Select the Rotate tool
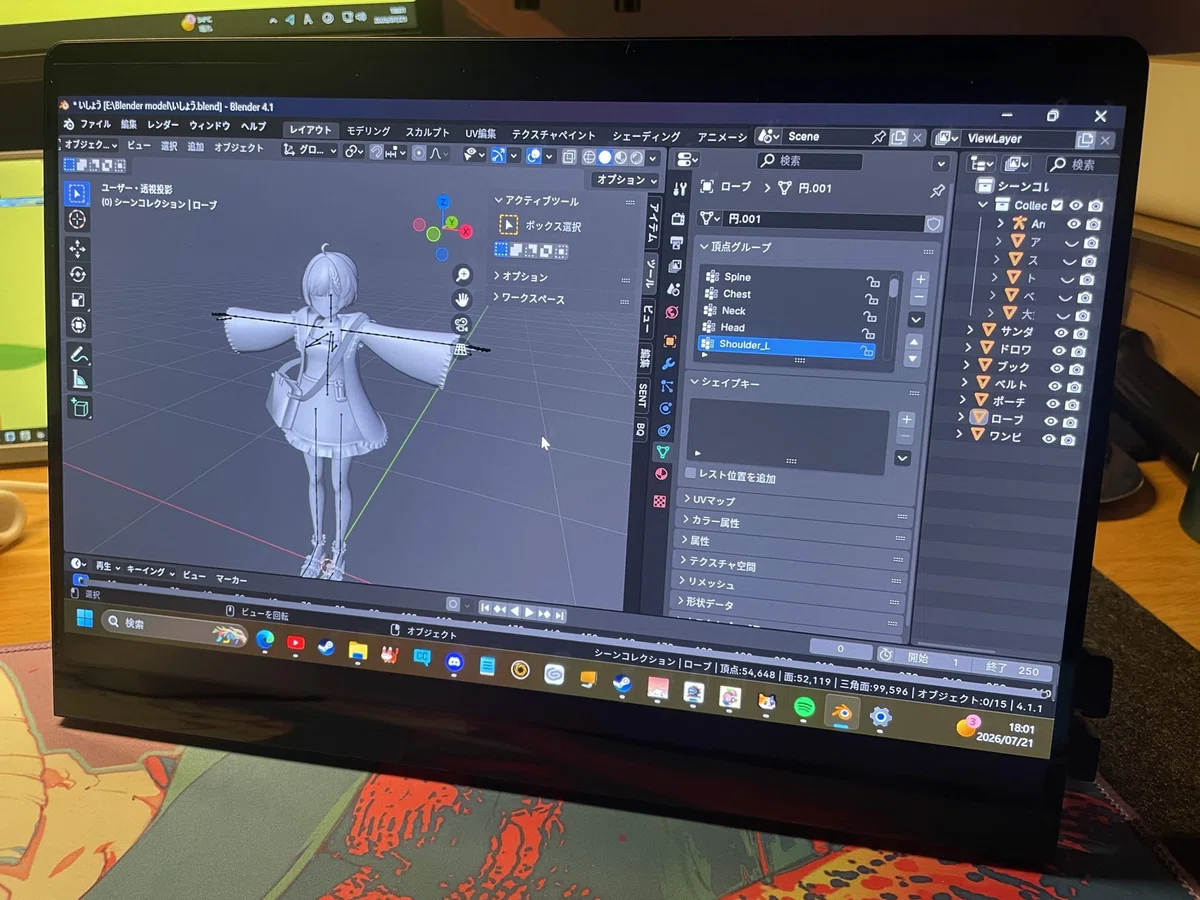1200x900 pixels. pyautogui.click(x=78, y=275)
